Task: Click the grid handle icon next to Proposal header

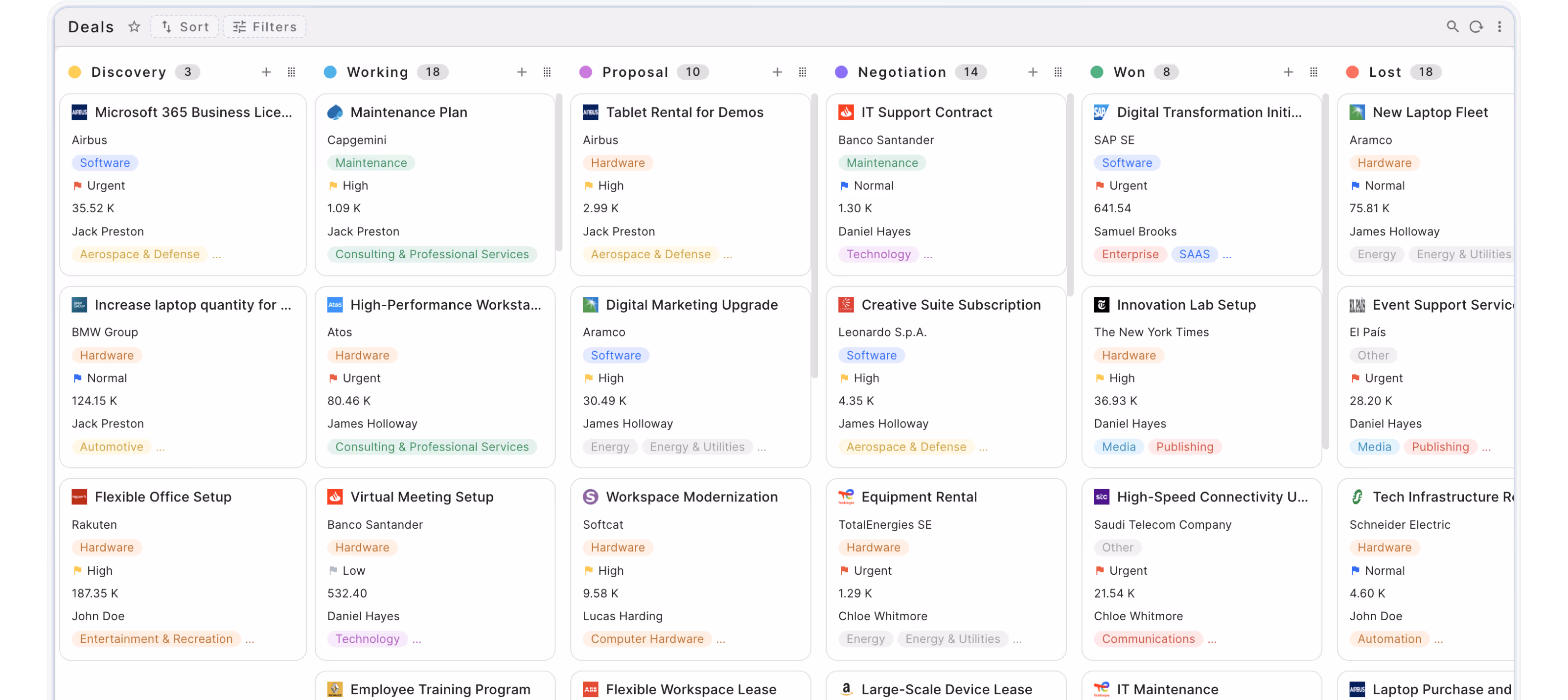Action: [802, 72]
